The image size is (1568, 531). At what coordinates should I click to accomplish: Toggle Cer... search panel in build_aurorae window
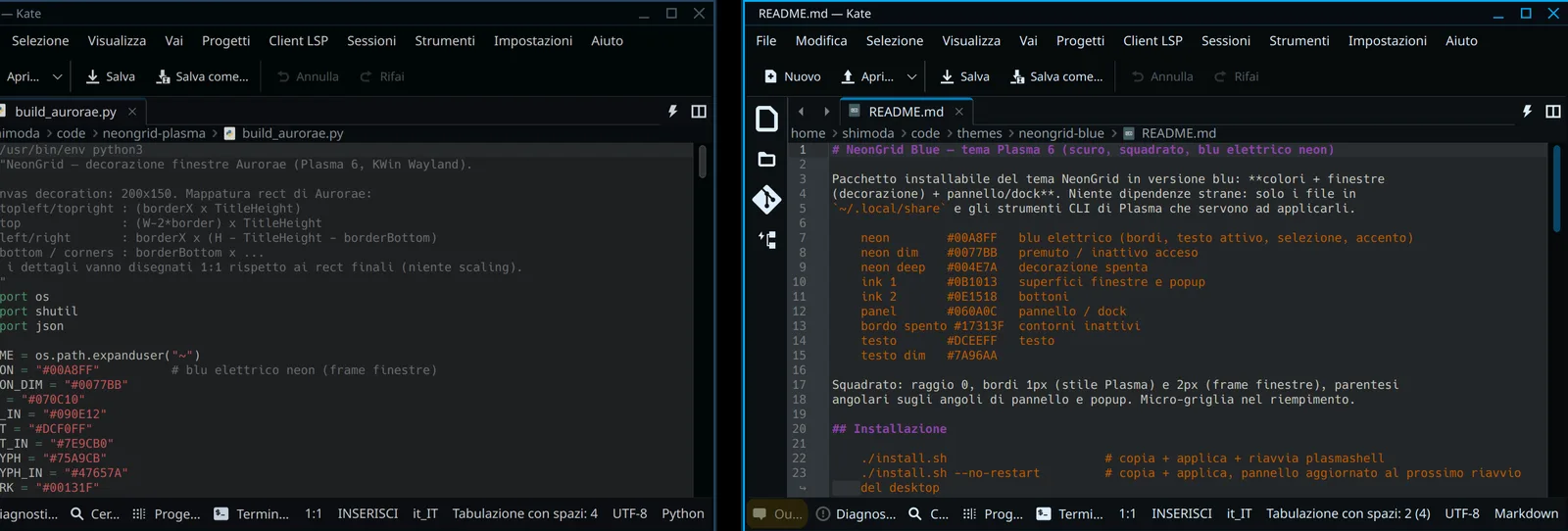coord(95,513)
